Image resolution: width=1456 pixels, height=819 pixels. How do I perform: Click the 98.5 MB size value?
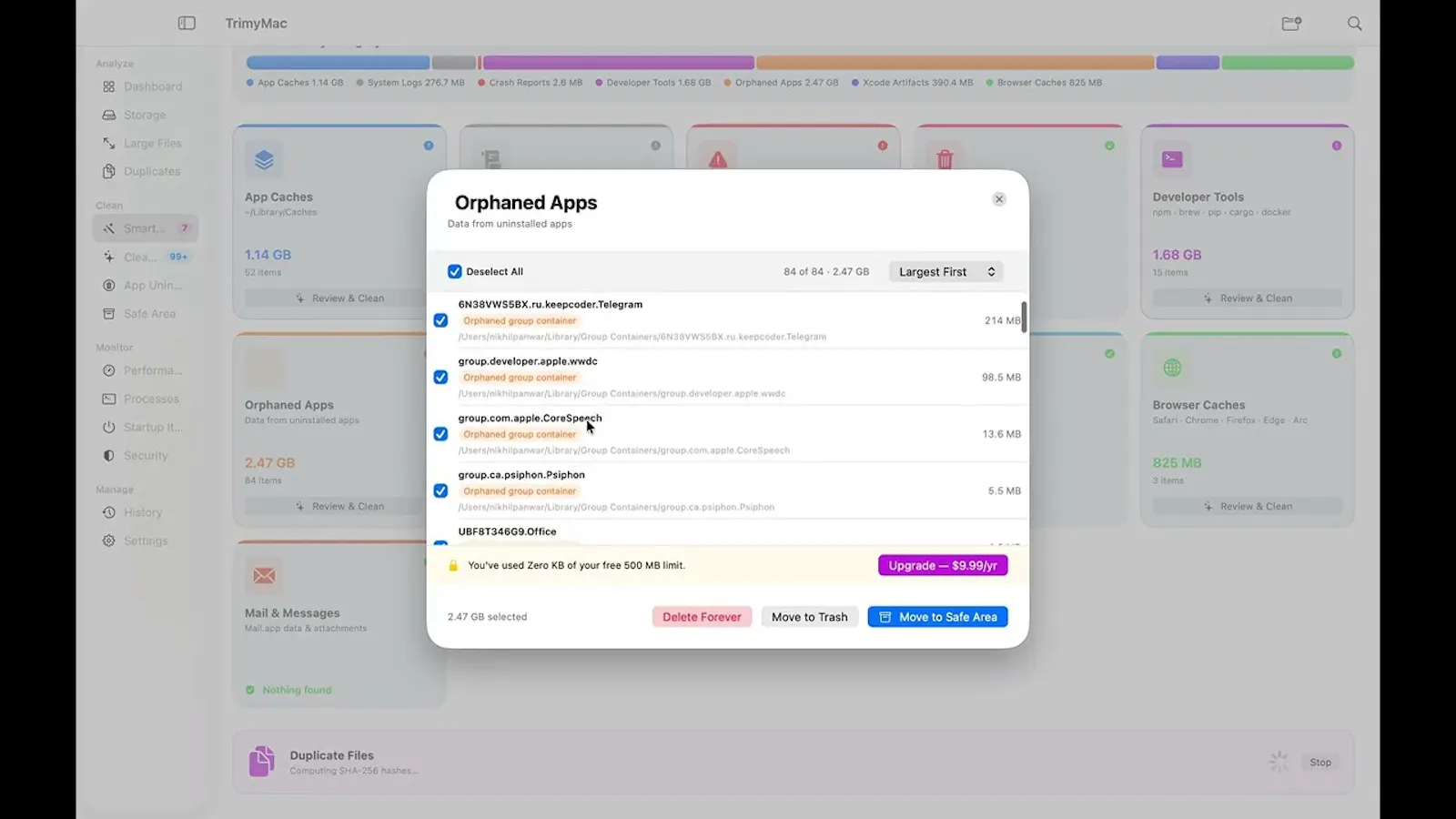click(1001, 377)
